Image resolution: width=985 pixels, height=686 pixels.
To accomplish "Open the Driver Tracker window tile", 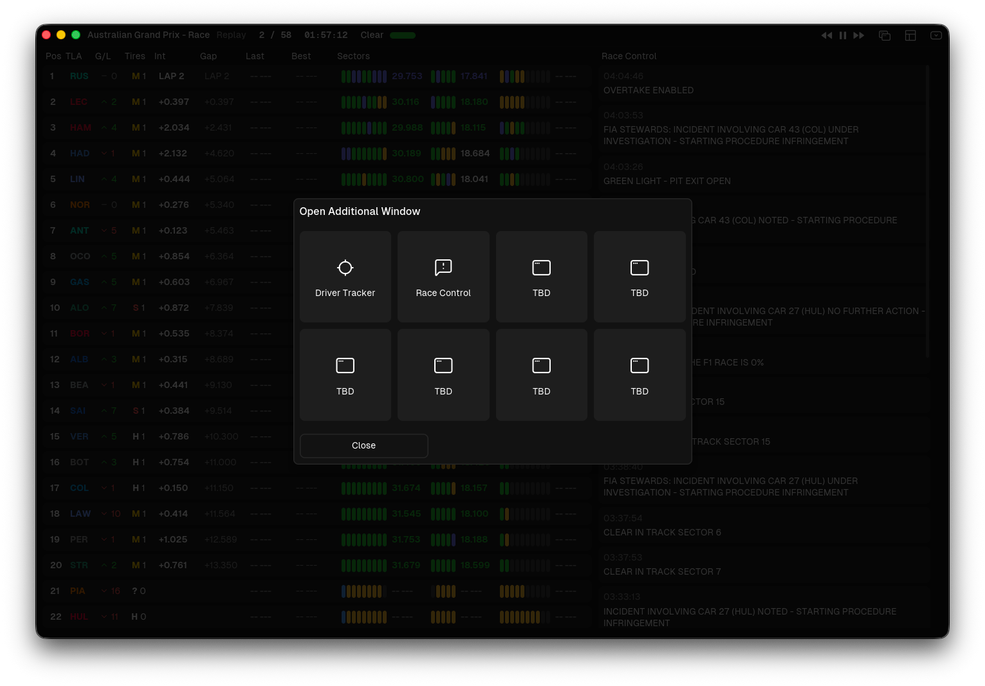I will click(x=345, y=276).
